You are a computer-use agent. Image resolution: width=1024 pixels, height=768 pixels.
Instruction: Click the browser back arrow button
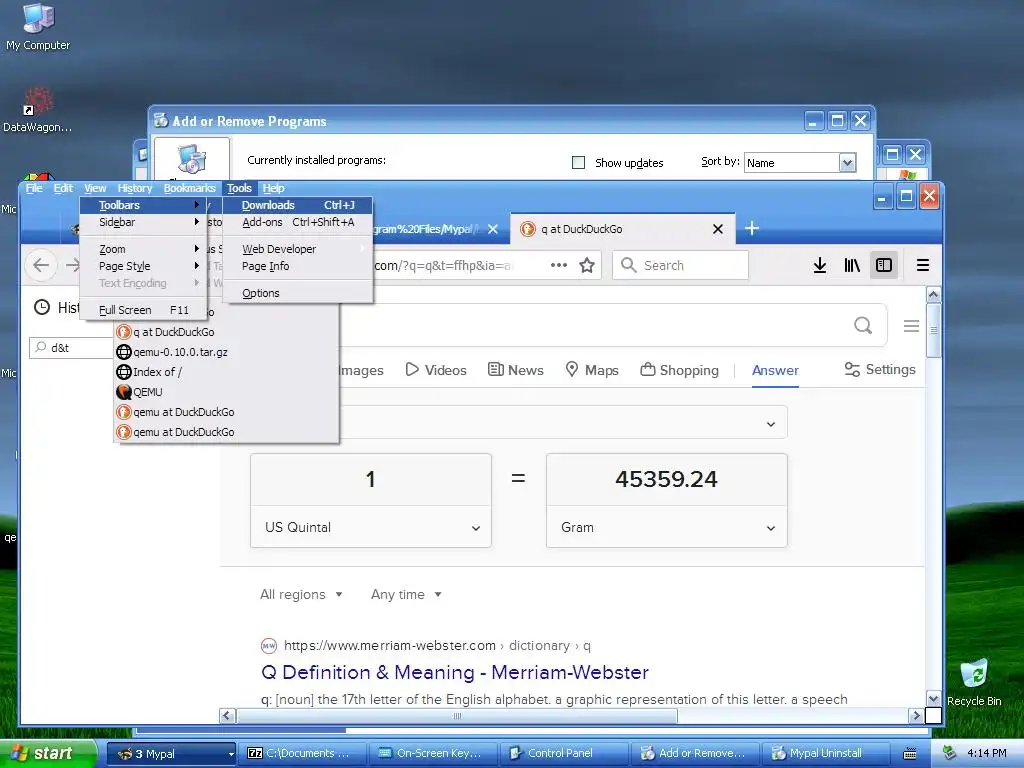tap(41, 265)
